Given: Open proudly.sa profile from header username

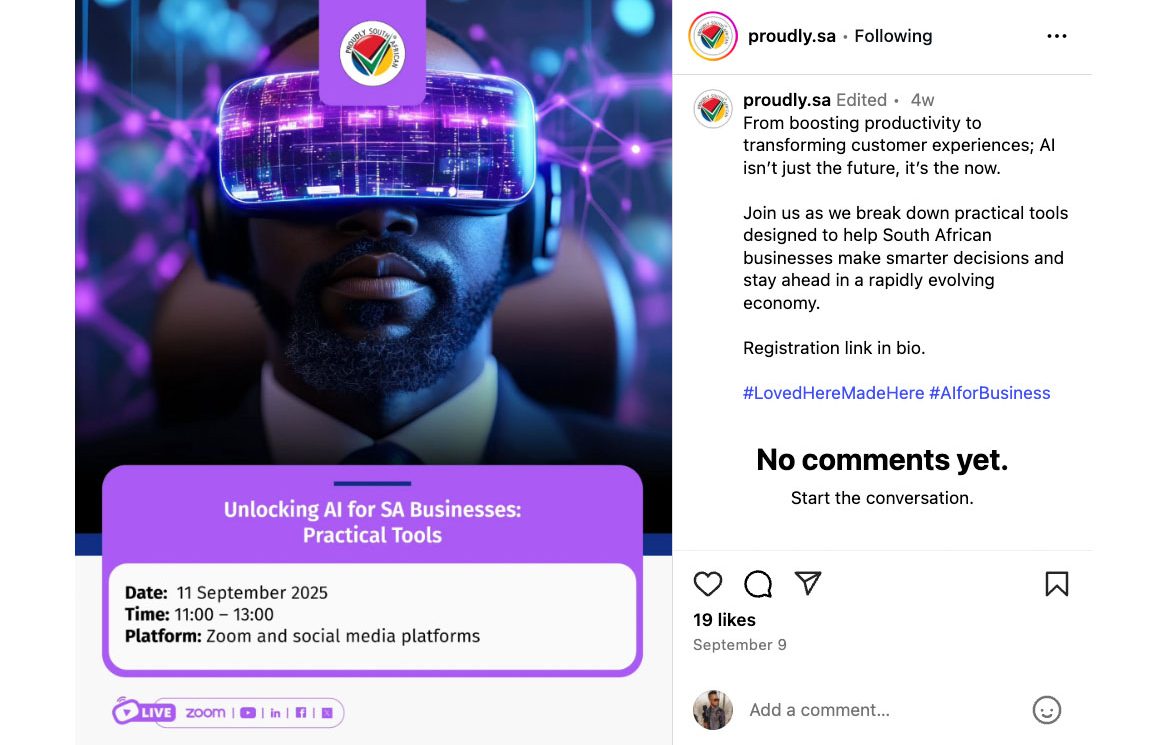Looking at the screenshot, I should [791, 36].
